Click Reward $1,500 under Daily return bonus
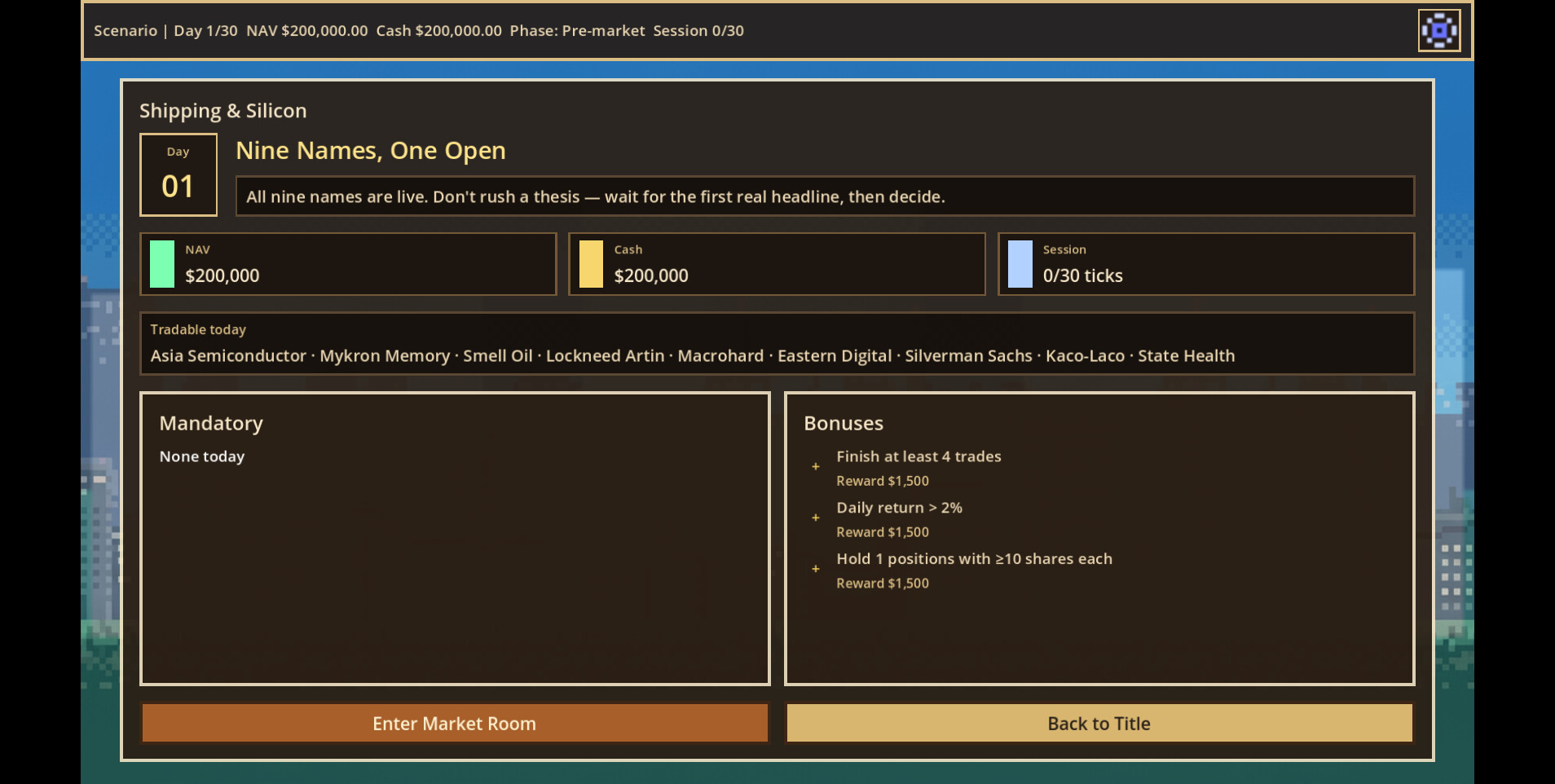This screenshot has width=1555, height=784. tap(883, 532)
